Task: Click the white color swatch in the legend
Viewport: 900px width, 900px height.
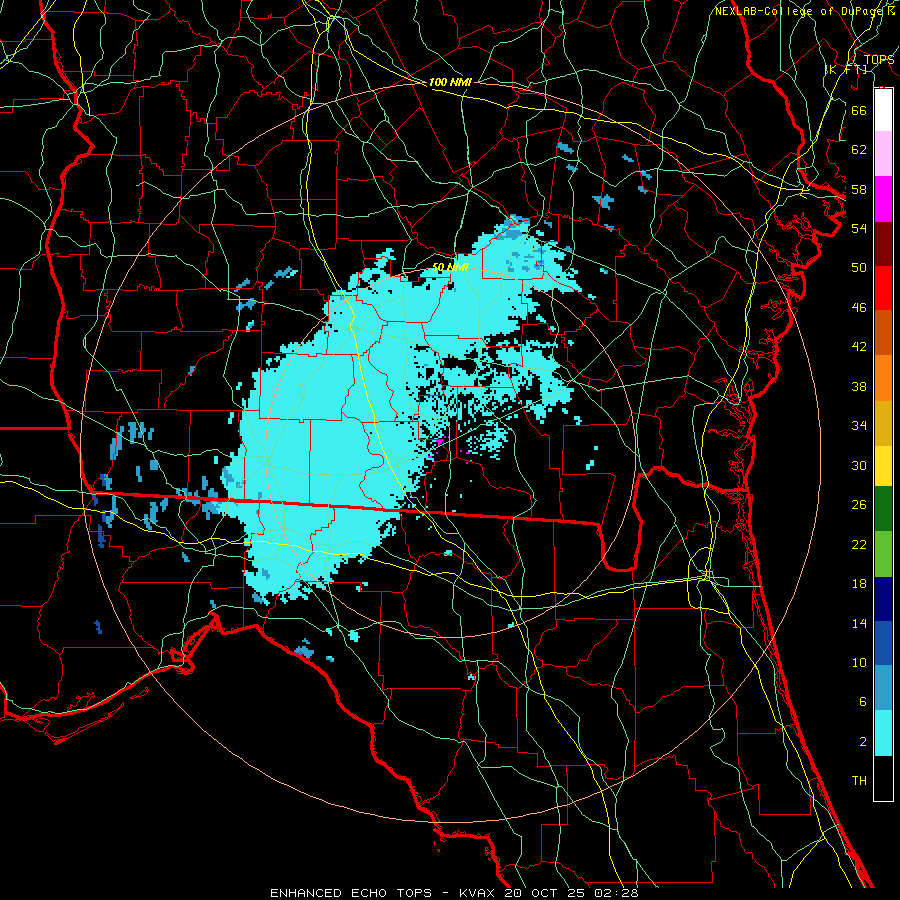Action: [883, 110]
